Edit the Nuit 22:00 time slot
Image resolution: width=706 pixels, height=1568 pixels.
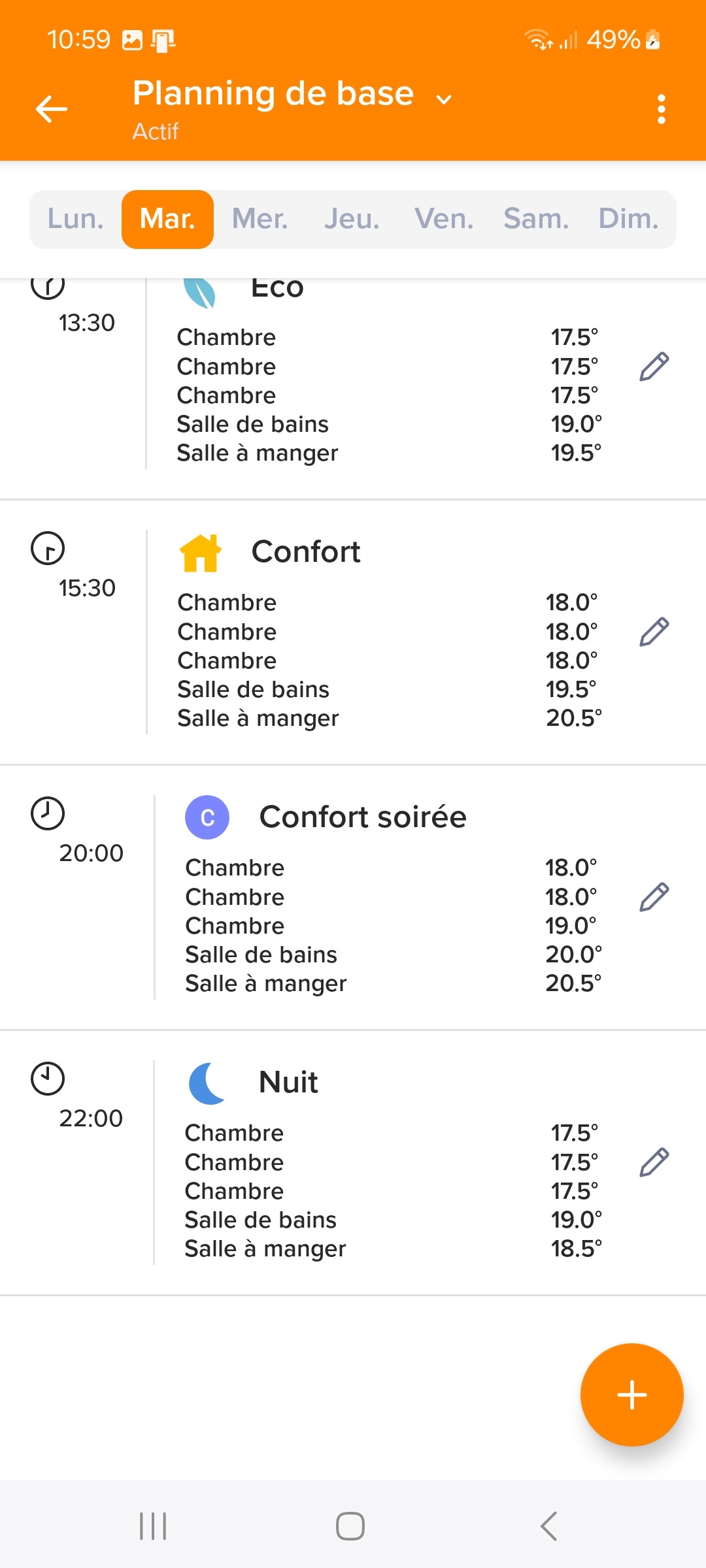(654, 1162)
